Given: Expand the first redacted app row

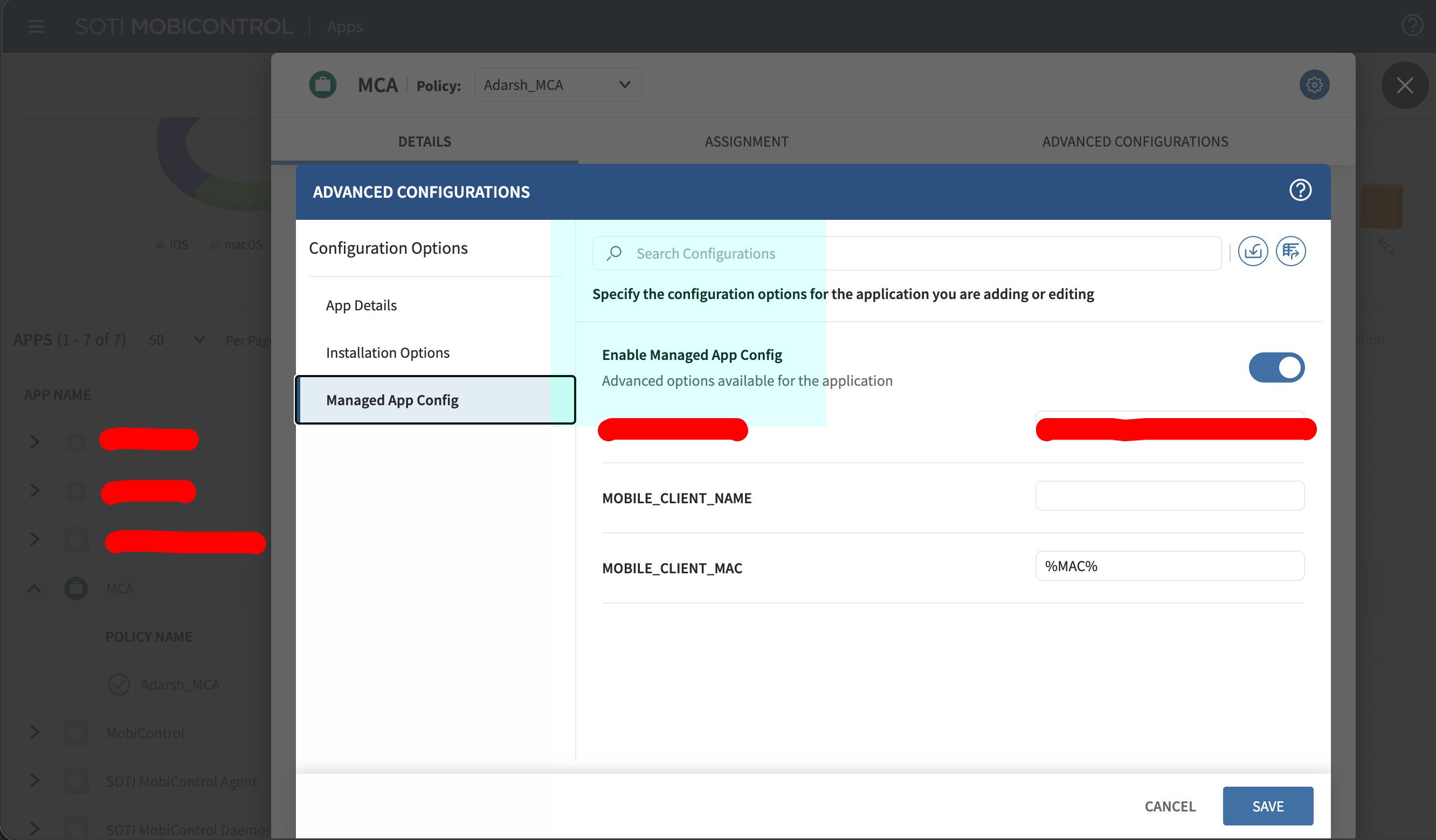Looking at the screenshot, I should click(34, 441).
